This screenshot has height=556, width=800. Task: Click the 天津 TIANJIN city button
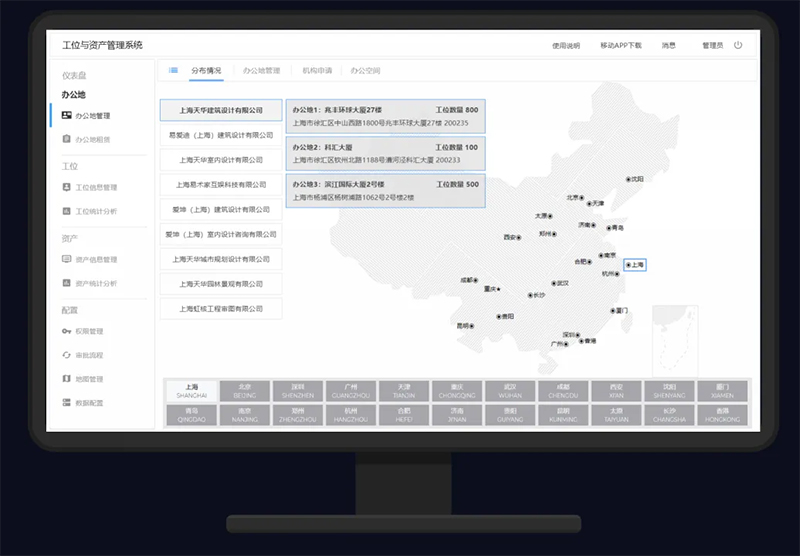pos(404,391)
